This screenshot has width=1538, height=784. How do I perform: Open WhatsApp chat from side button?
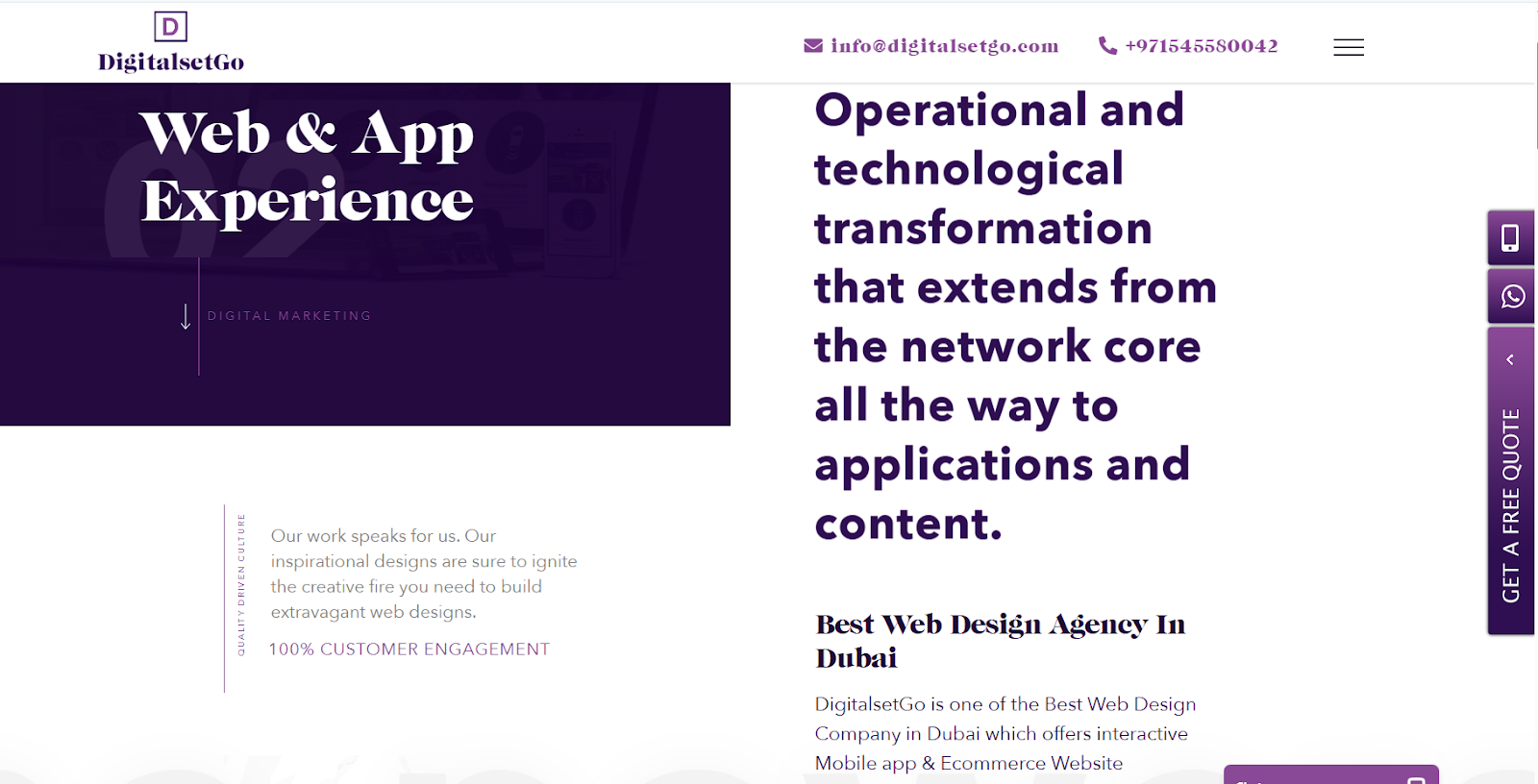pyautogui.click(x=1512, y=296)
